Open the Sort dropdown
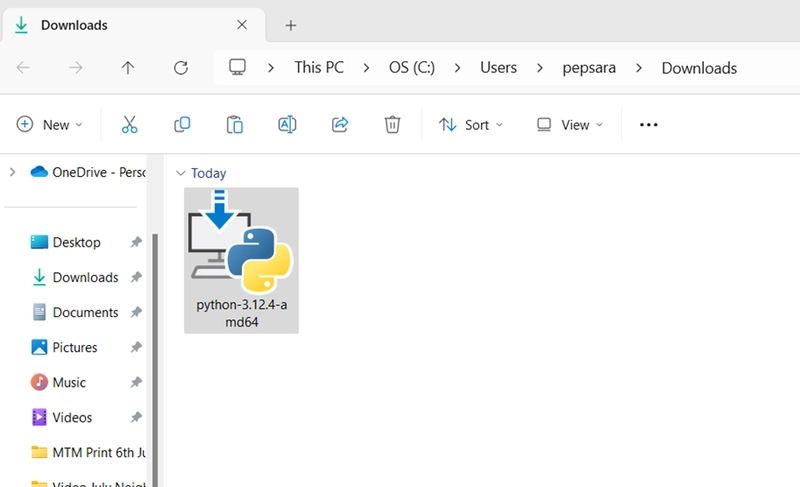800x487 pixels. (470, 124)
